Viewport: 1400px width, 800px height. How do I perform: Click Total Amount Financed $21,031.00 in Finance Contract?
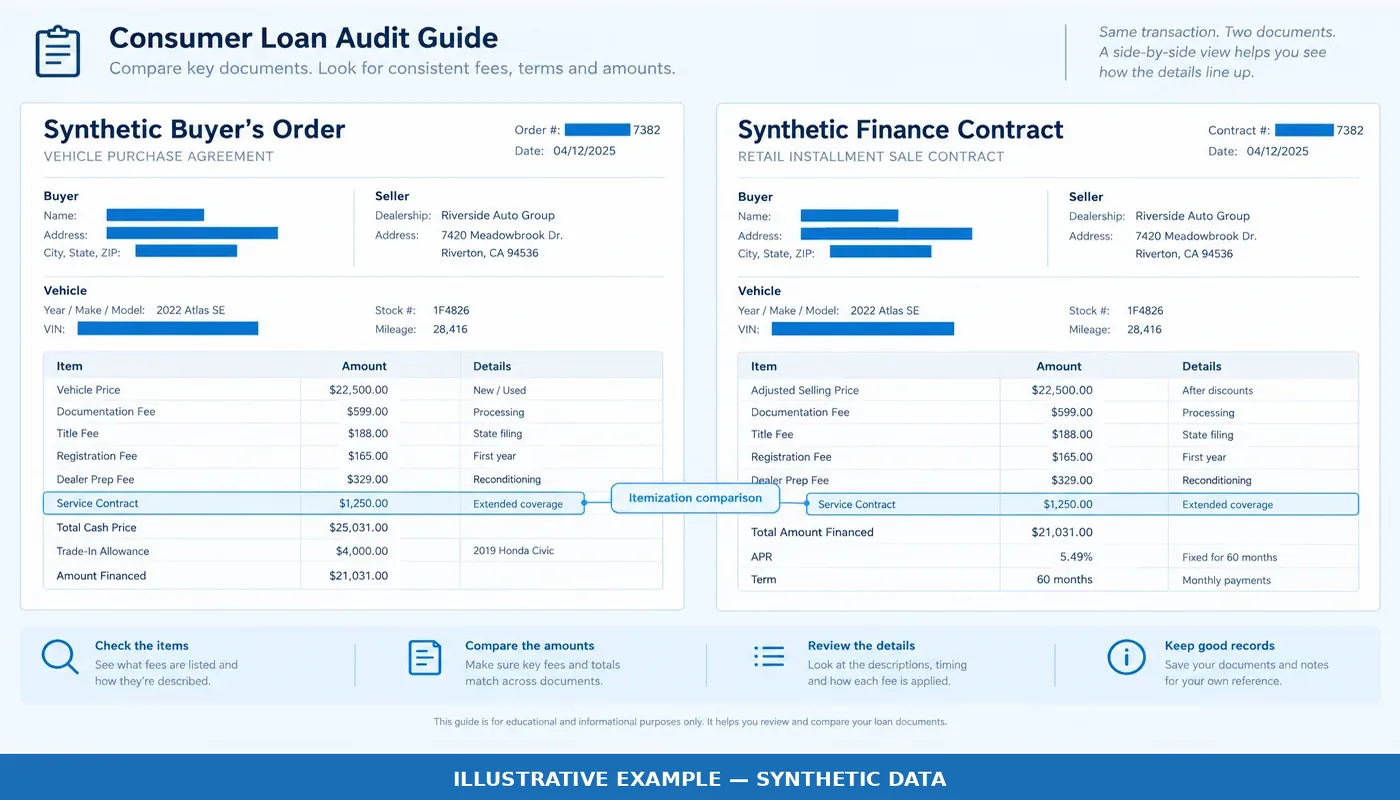point(1062,532)
